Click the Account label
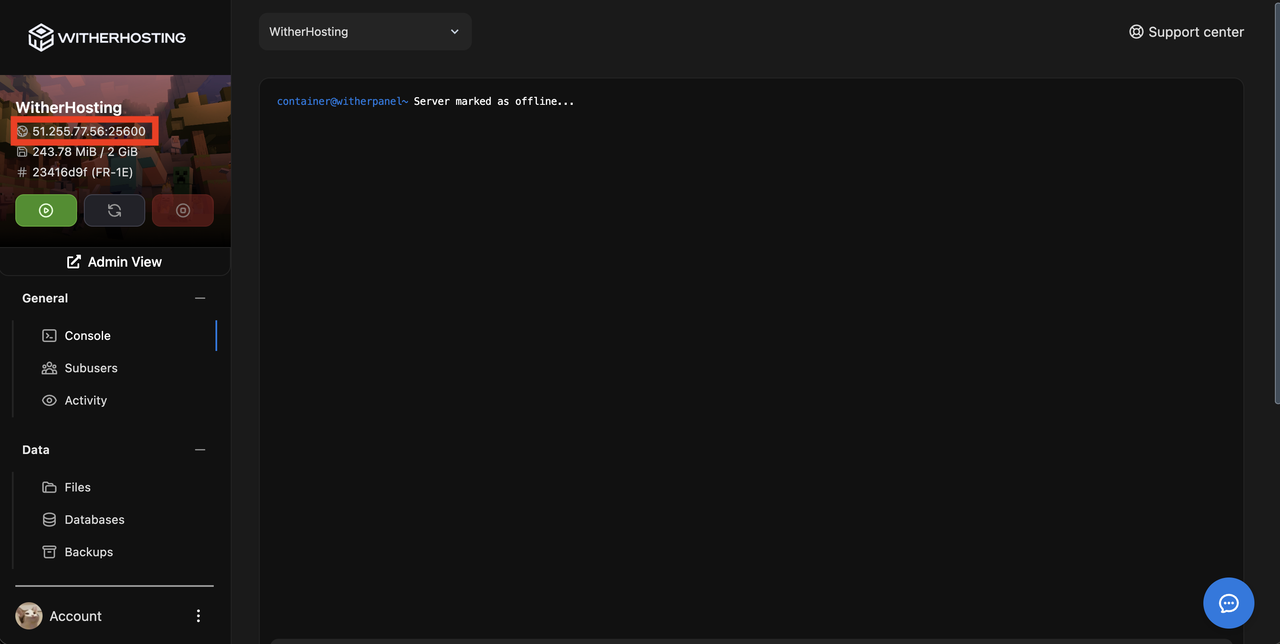This screenshot has height=644, width=1280. (76, 616)
